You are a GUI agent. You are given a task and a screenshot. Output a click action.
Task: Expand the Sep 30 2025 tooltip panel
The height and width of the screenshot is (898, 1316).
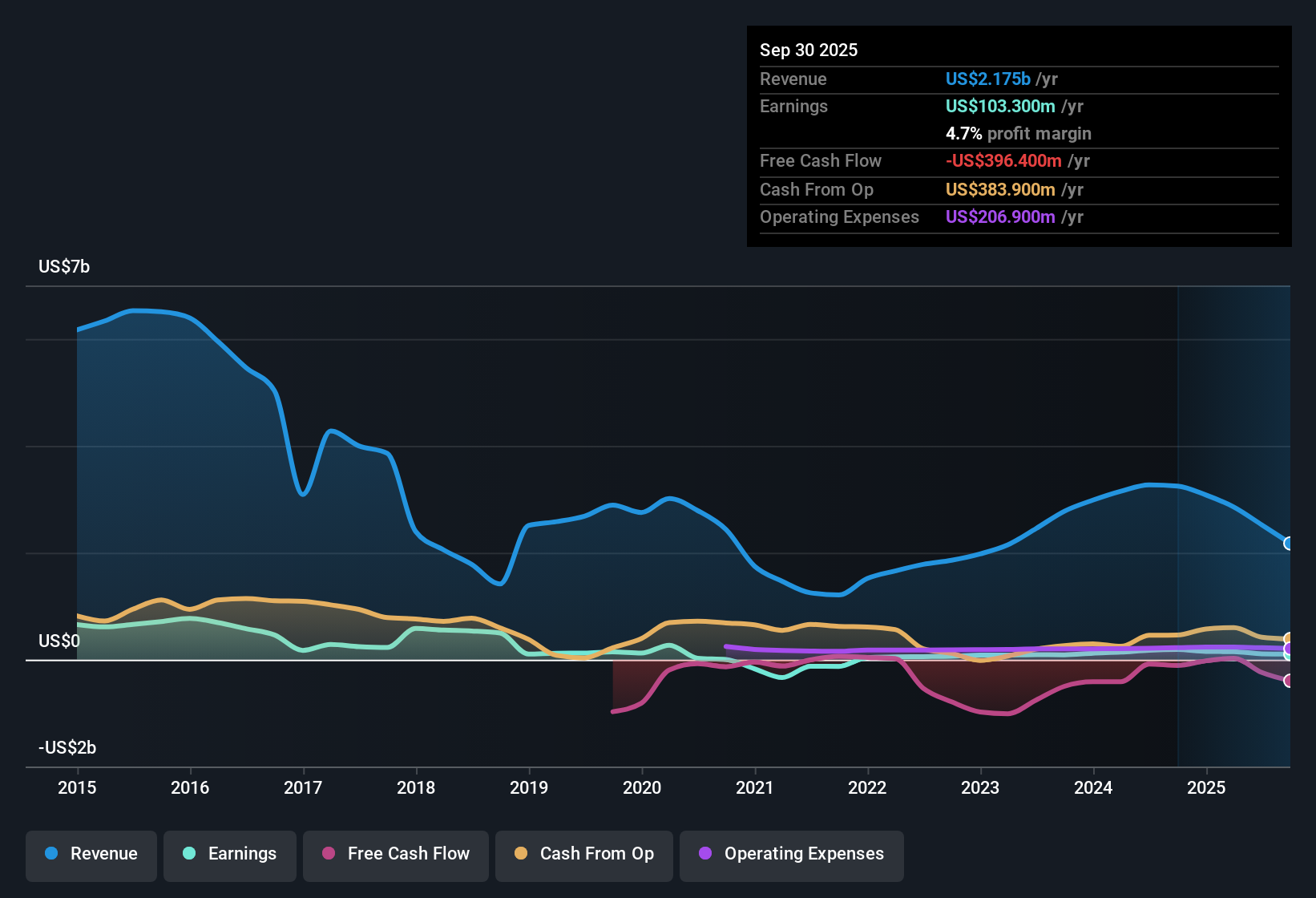(809, 50)
